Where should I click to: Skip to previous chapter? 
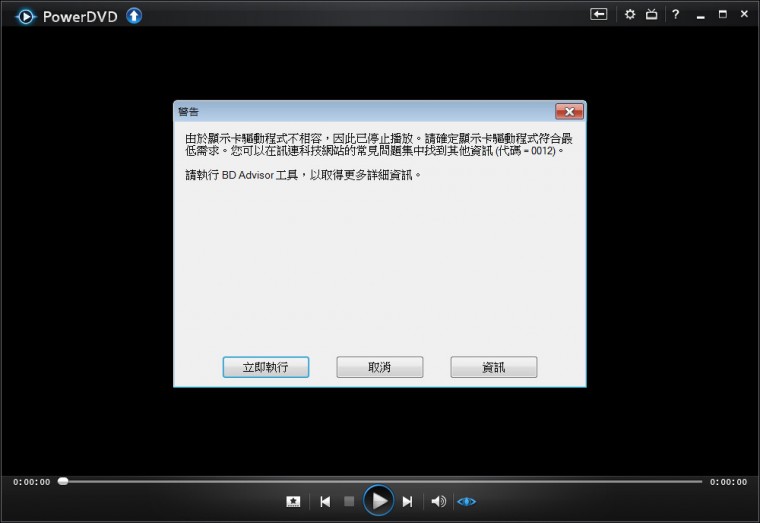325,502
